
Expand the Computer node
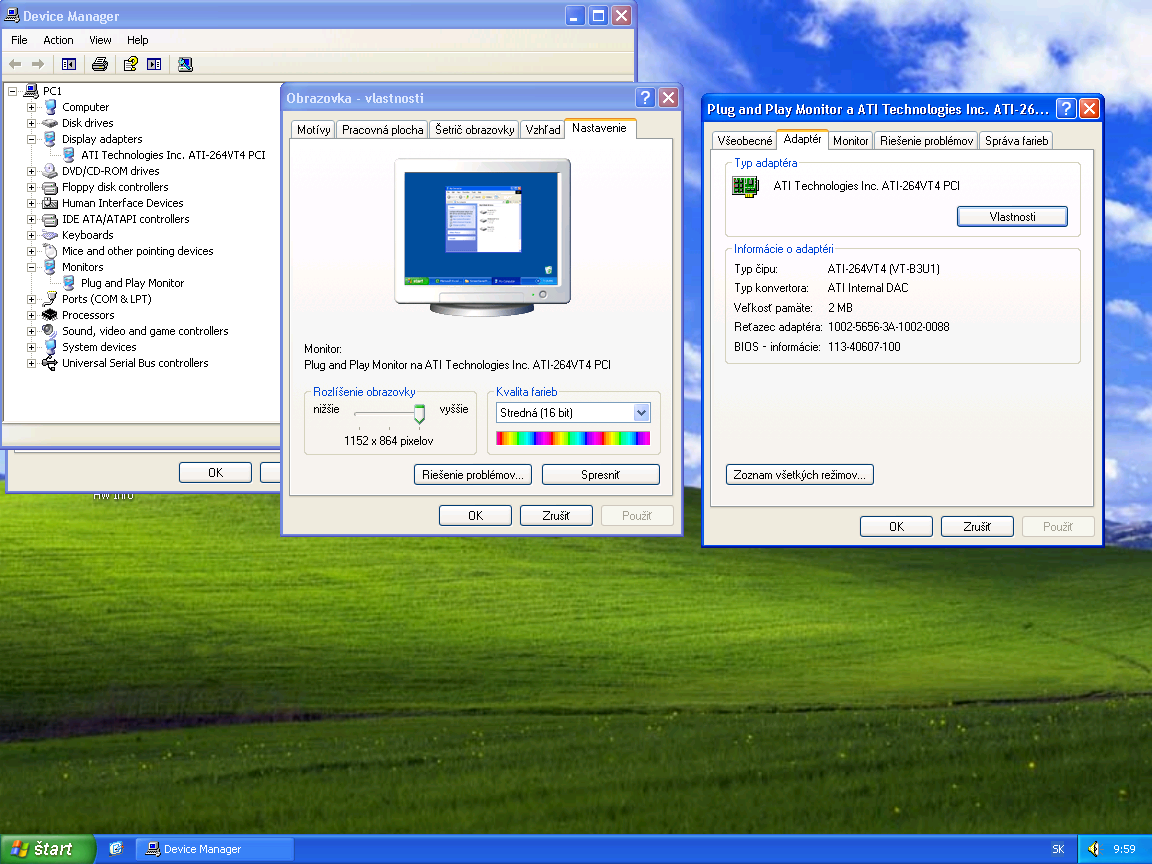tap(32, 107)
